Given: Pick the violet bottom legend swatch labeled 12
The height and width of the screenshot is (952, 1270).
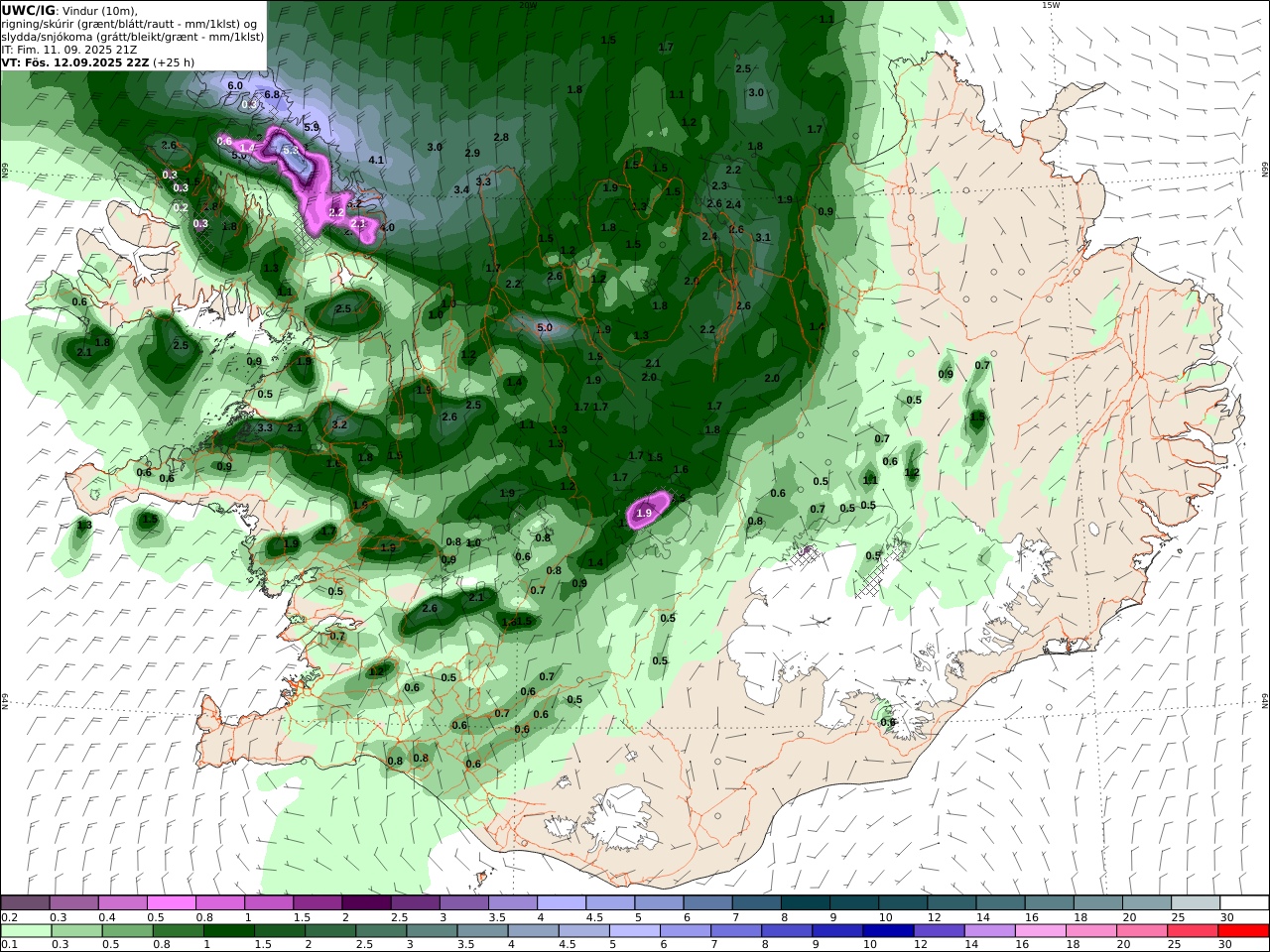Looking at the screenshot, I should click(940, 931).
